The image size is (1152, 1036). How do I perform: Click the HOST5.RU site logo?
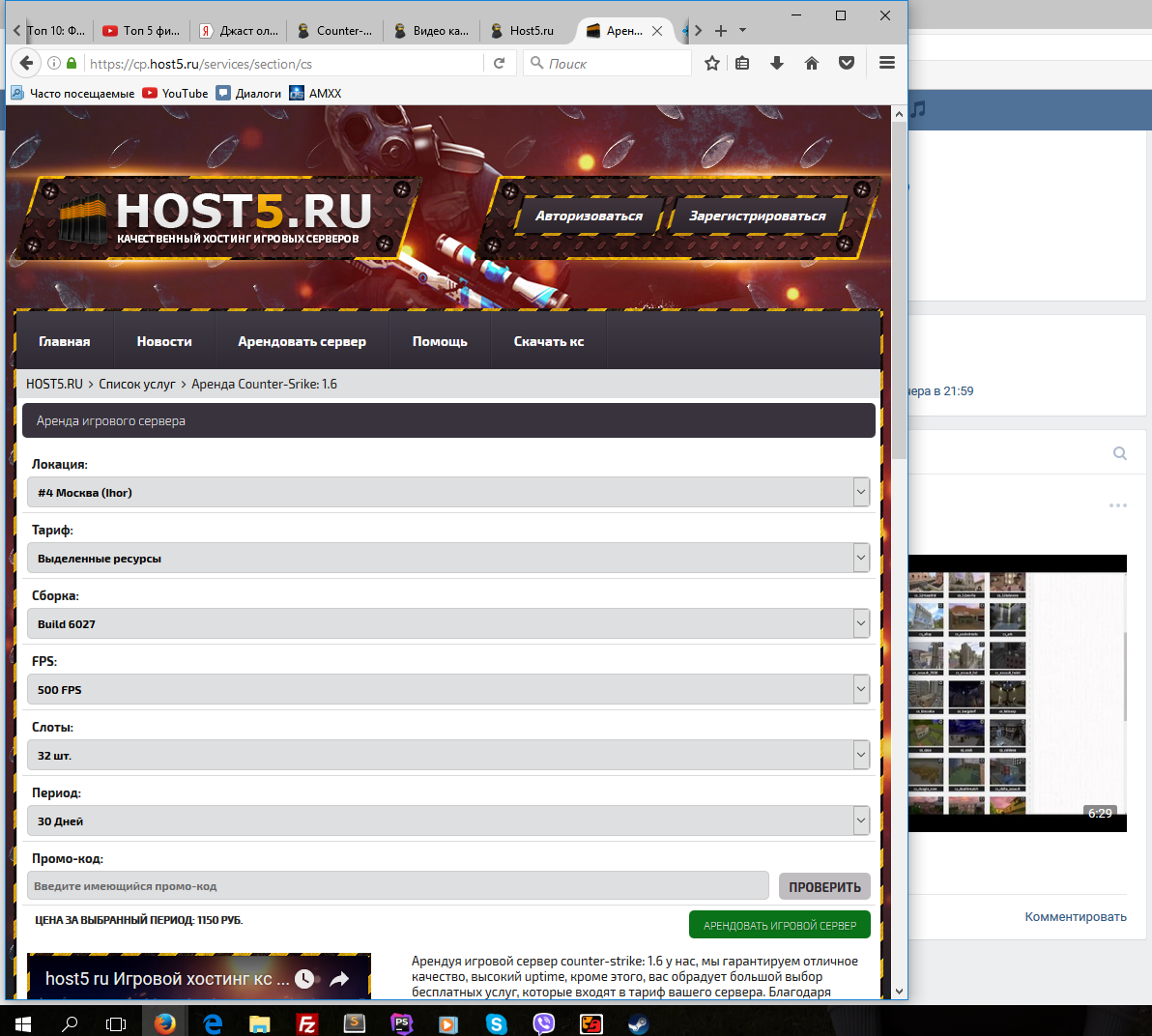[x=218, y=217]
